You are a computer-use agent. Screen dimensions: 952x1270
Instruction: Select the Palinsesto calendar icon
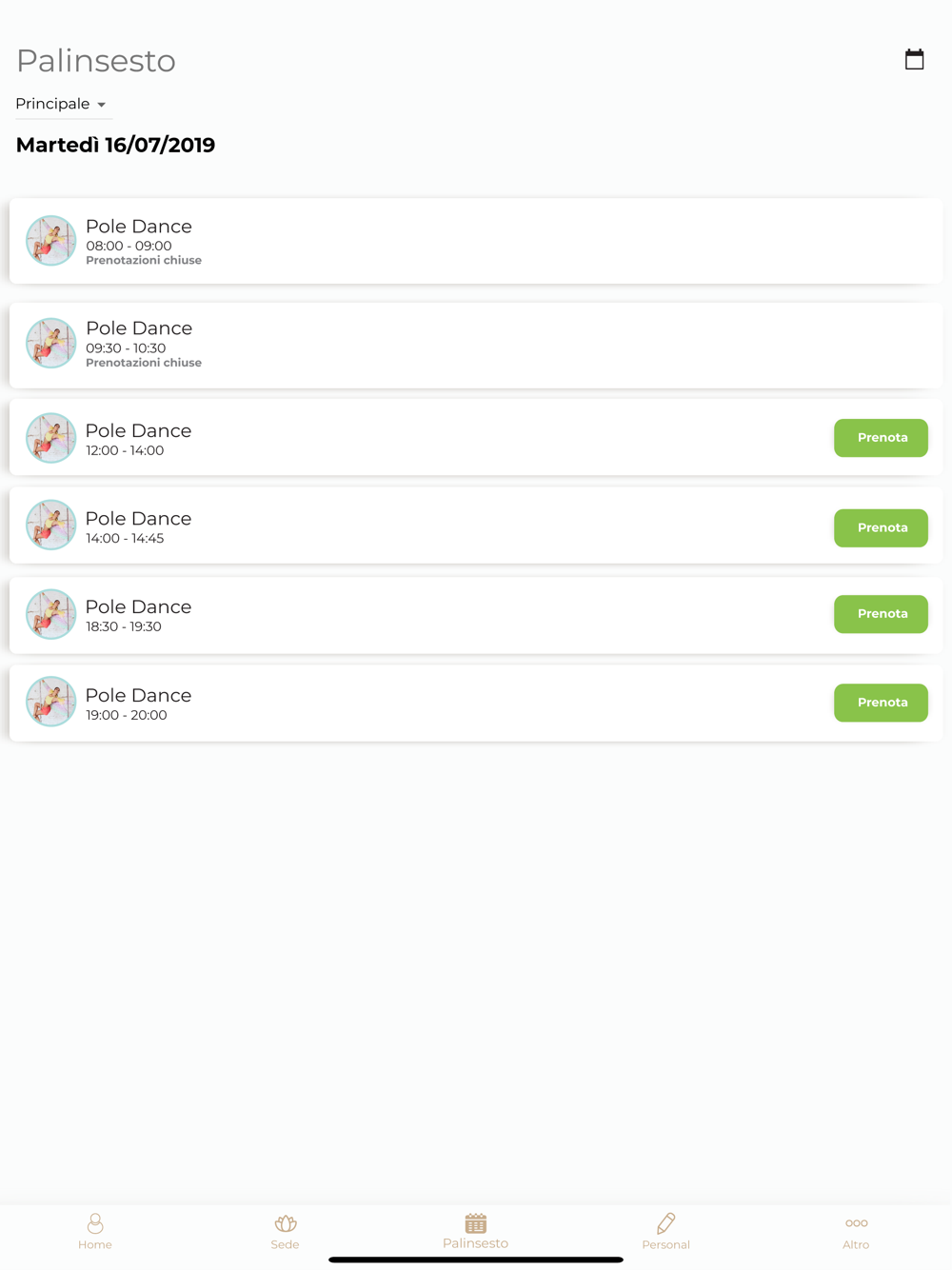tap(476, 1222)
